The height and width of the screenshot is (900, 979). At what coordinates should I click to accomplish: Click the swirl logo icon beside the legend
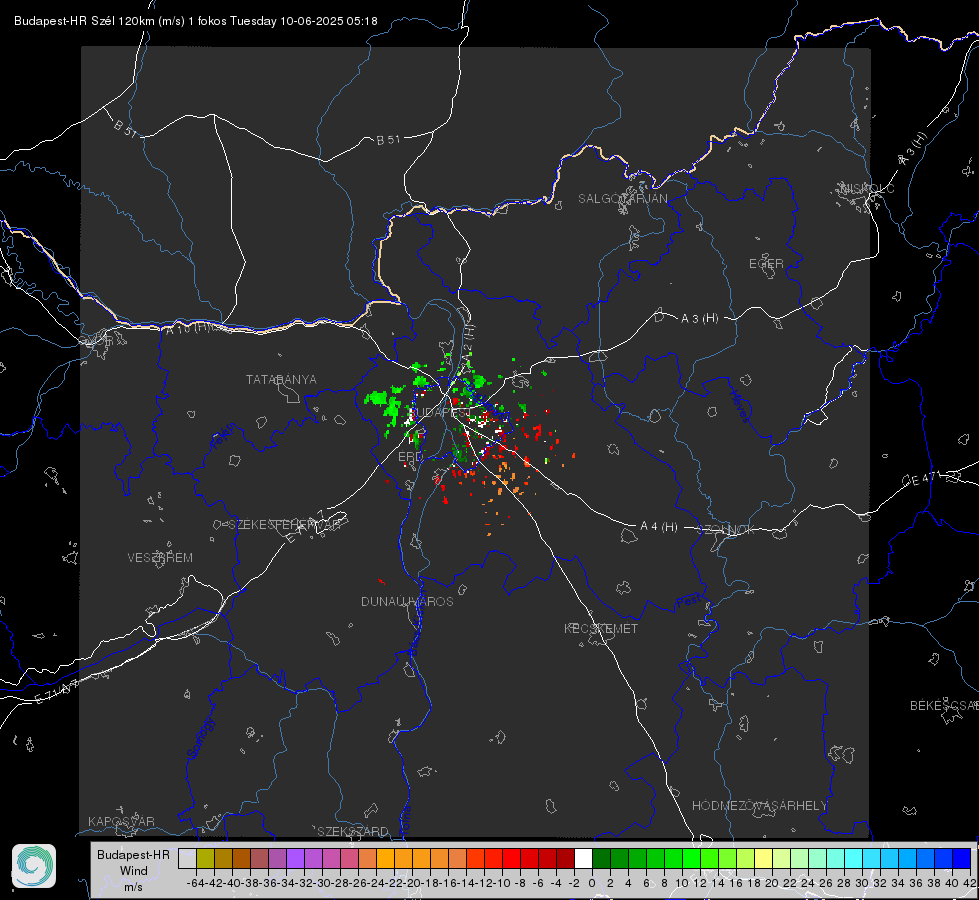pos(34,866)
